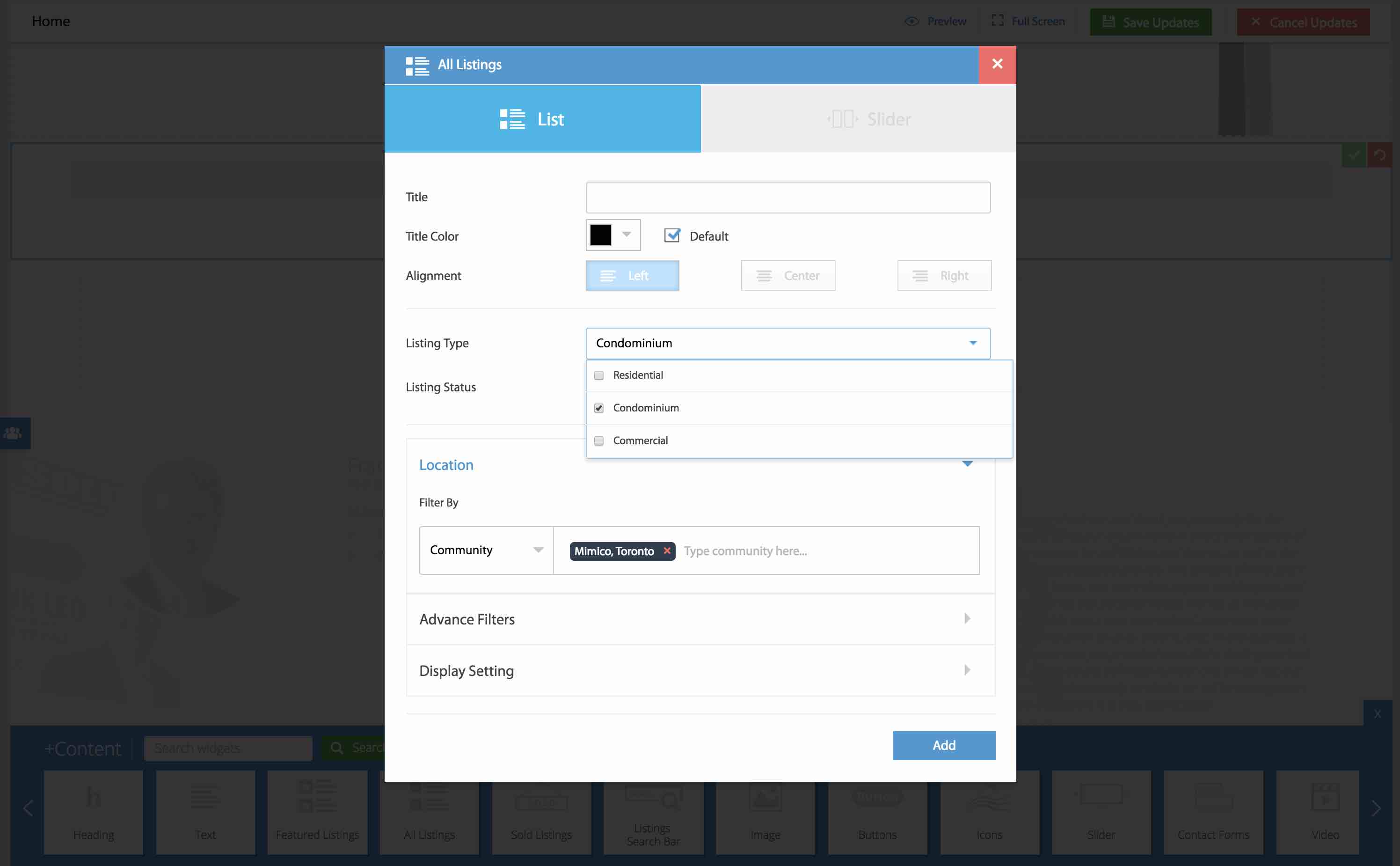Click the Add button

[x=943, y=745]
